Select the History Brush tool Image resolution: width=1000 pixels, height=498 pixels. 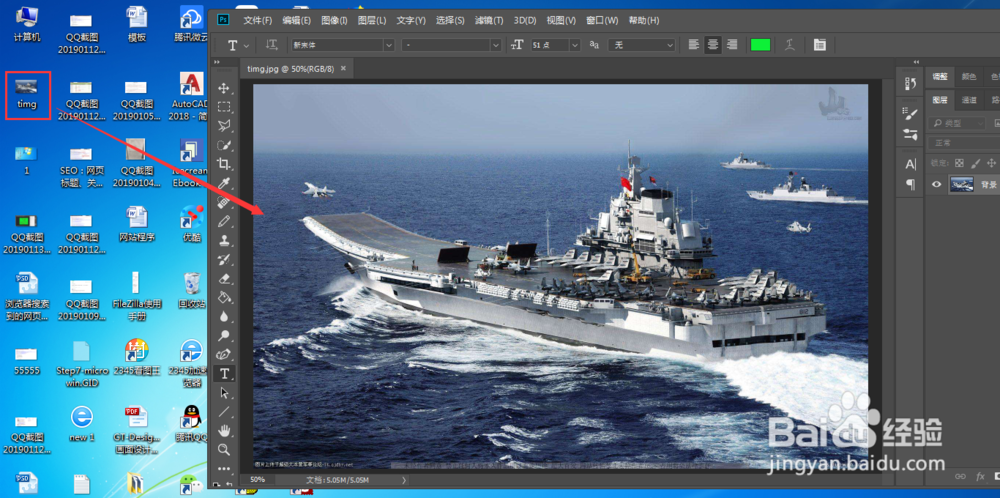(224, 260)
